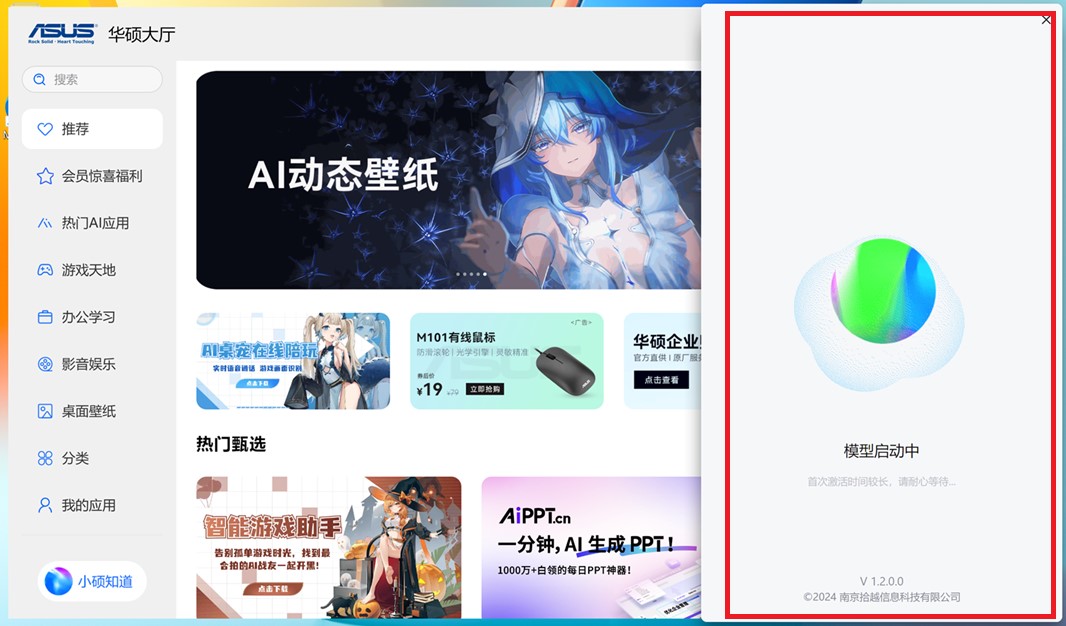Go to 办公学习 menu entry
This screenshot has height=626, width=1066.
92,317
